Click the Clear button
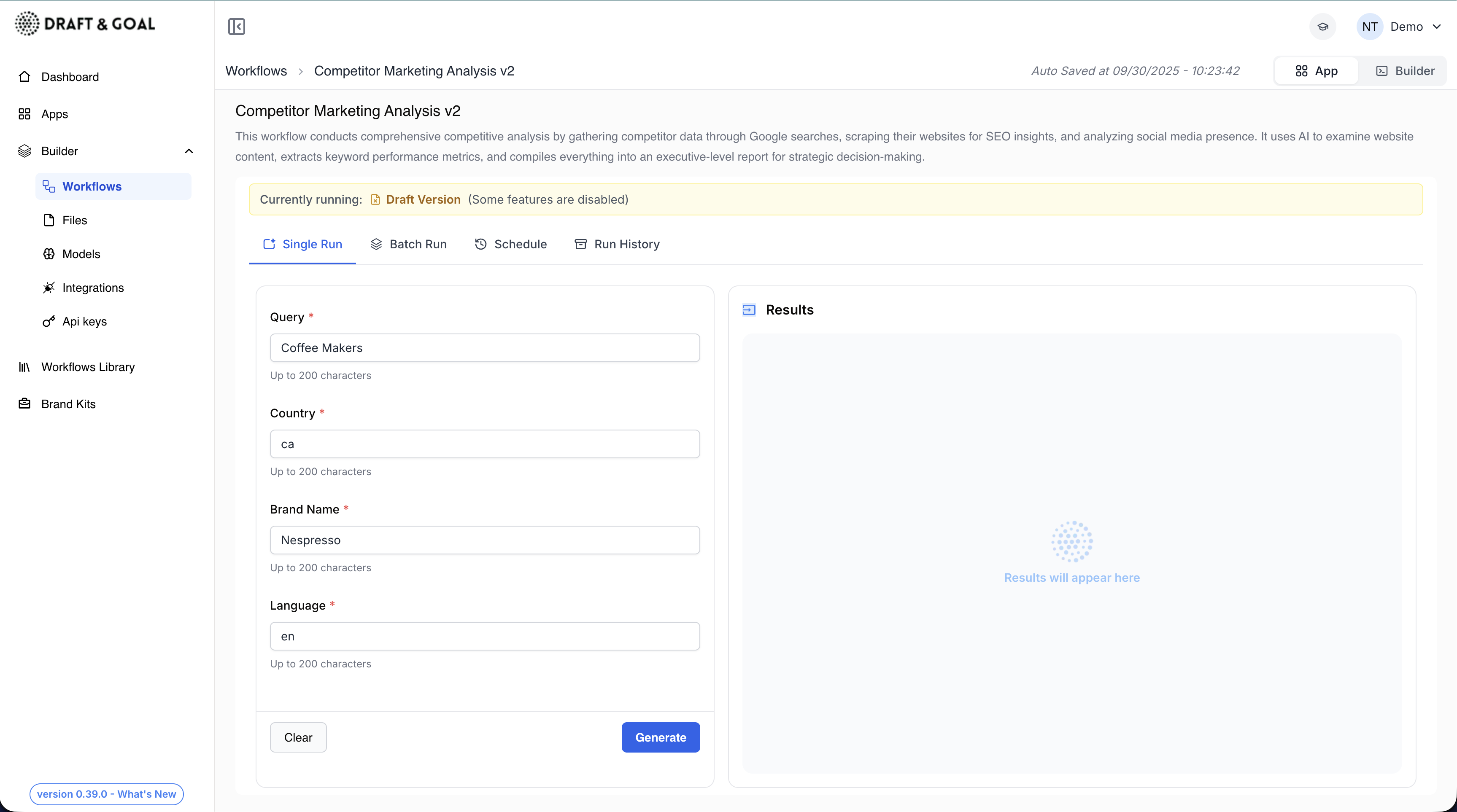1457x812 pixels. 298,737
